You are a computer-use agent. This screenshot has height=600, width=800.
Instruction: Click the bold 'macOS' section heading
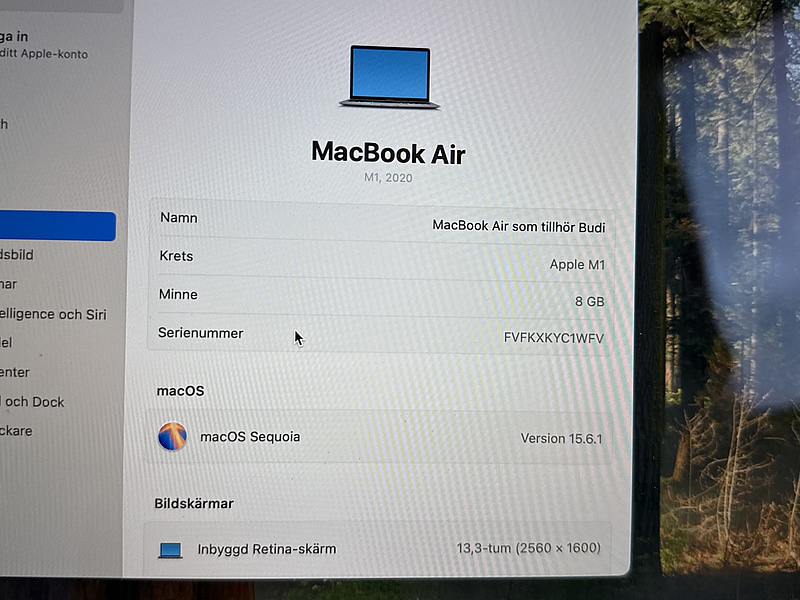click(x=180, y=391)
